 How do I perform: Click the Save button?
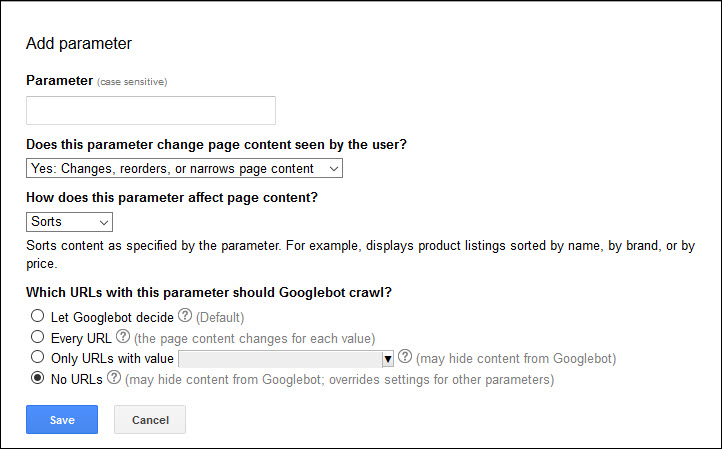point(62,420)
